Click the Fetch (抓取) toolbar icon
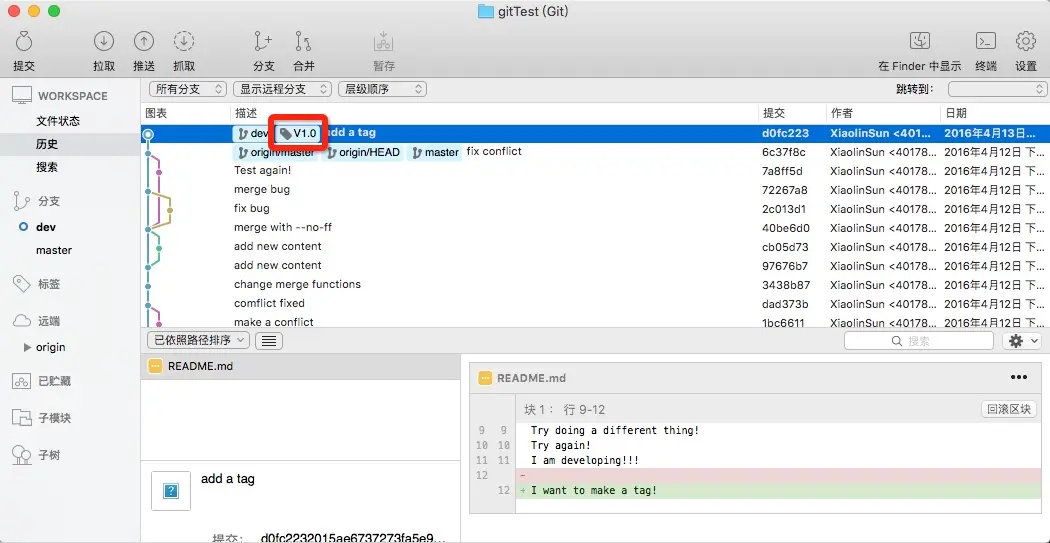This screenshot has width=1050, height=543. coord(183,42)
